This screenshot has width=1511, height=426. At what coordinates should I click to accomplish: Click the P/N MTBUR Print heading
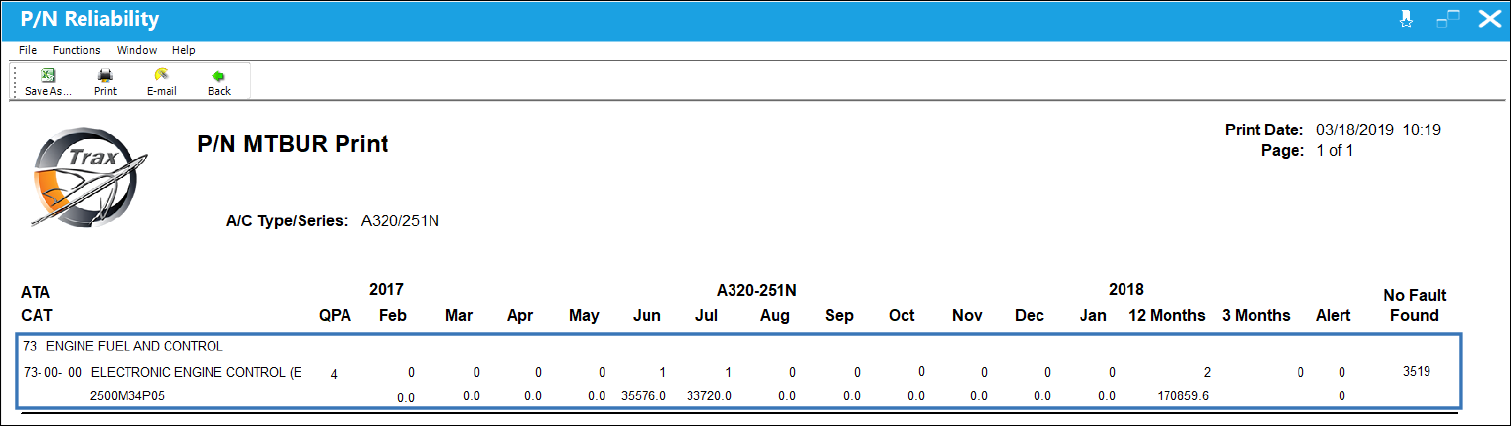[294, 144]
